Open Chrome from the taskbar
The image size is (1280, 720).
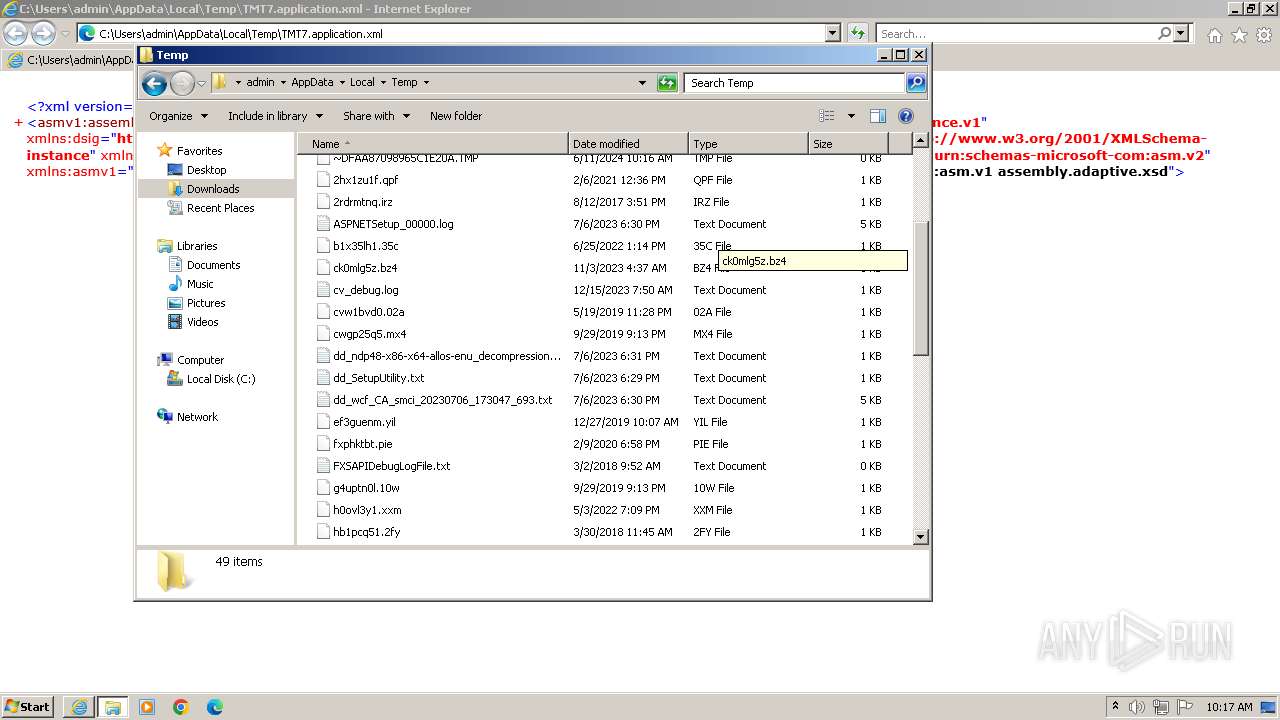(x=181, y=707)
